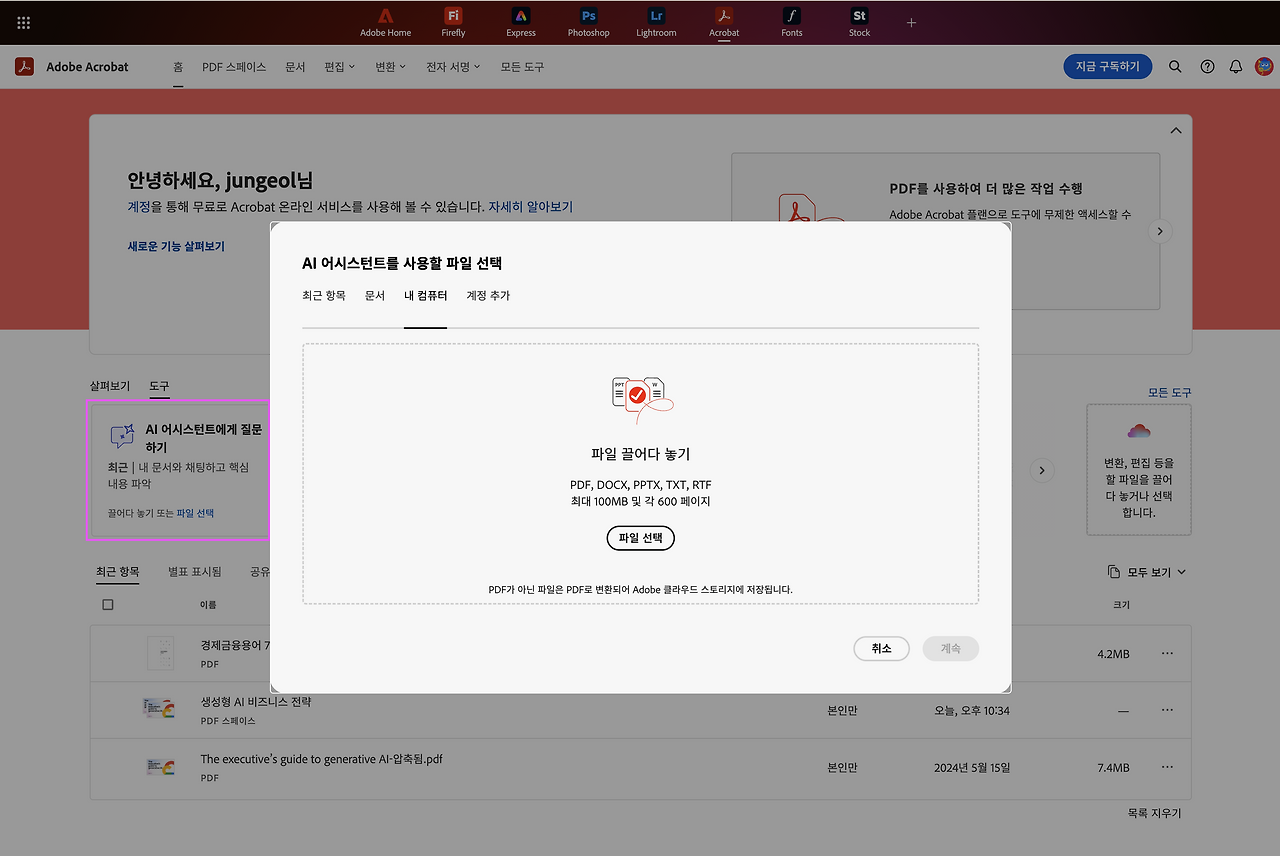Image resolution: width=1280 pixels, height=856 pixels.
Task: Open the 새로운 기능 살펴보기 link
Action: coord(176,246)
